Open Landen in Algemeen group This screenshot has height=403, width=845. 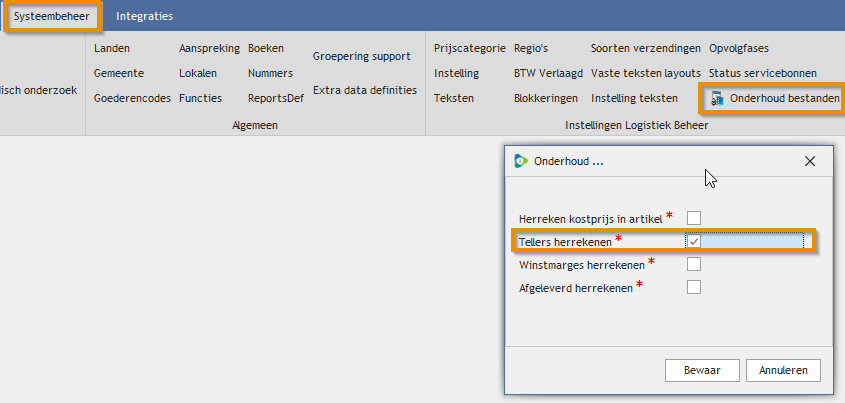click(x=112, y=48)
